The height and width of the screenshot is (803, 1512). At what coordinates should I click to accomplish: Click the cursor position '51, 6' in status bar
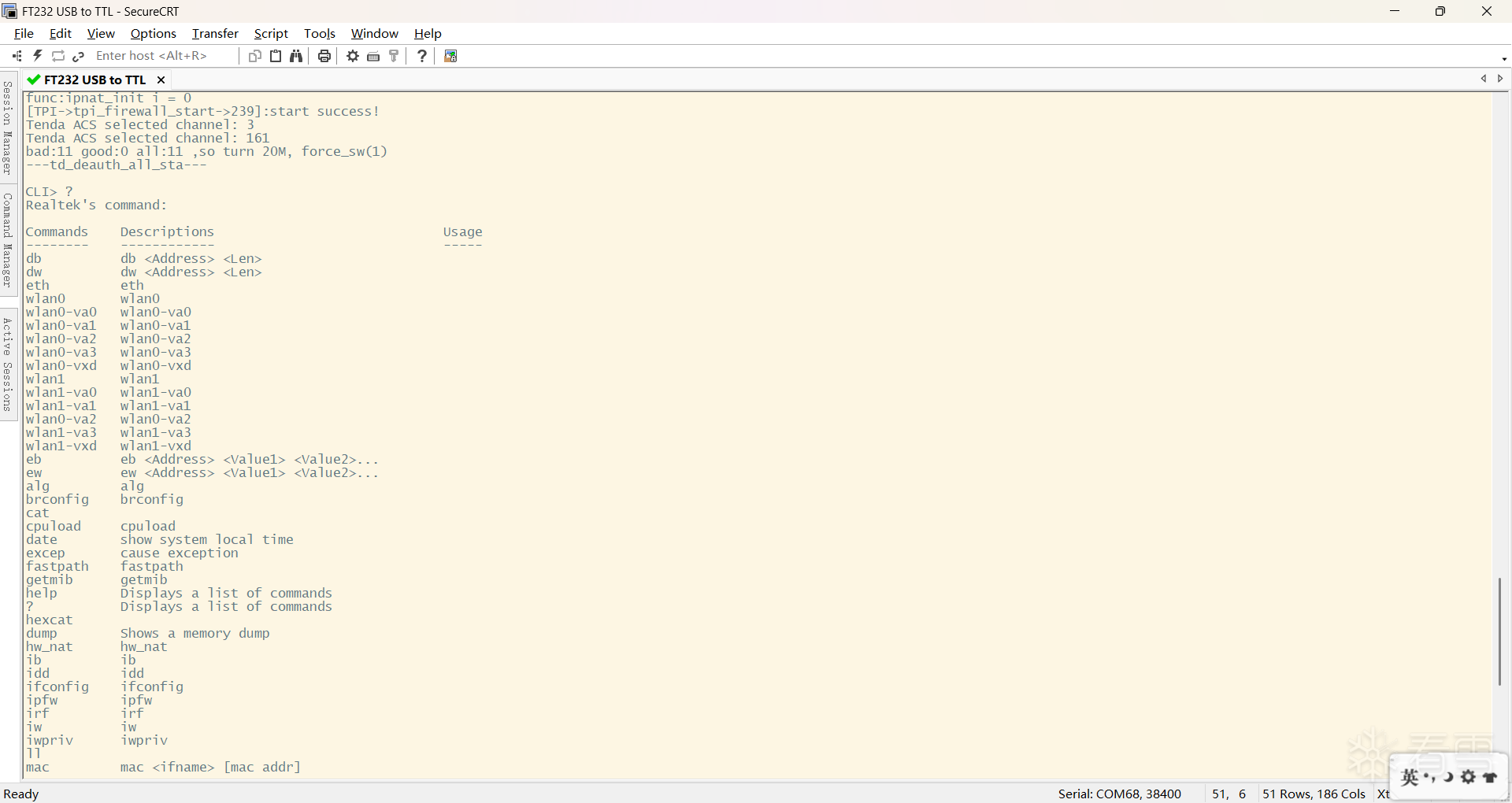pos(1228,794)
